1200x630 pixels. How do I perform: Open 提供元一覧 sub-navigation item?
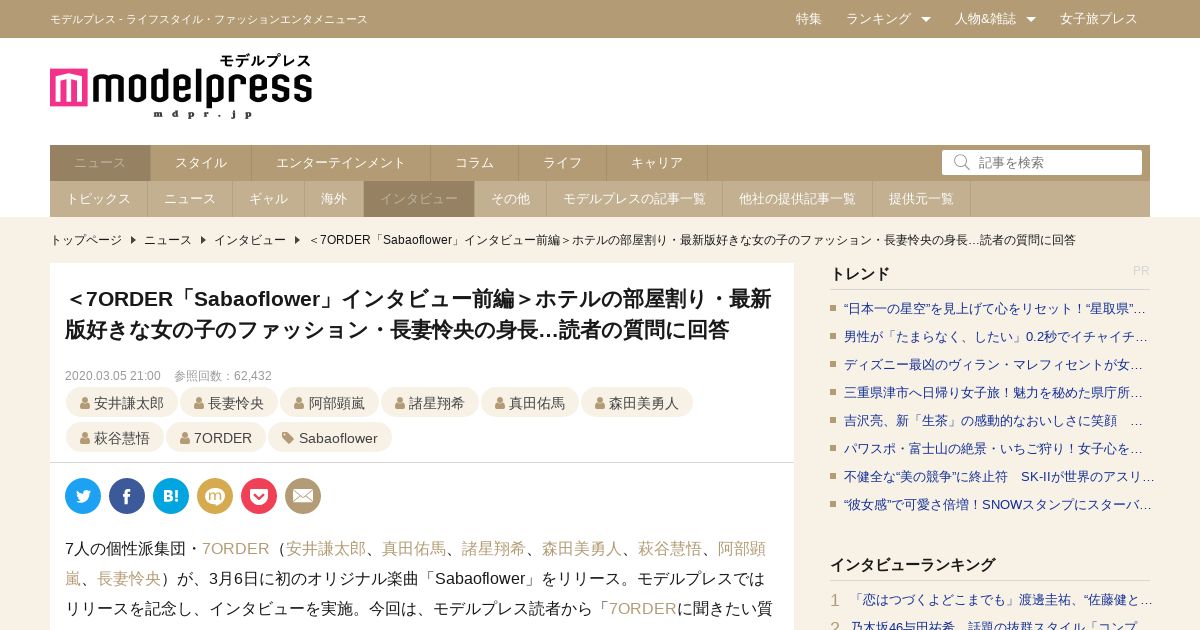point(921,199)
